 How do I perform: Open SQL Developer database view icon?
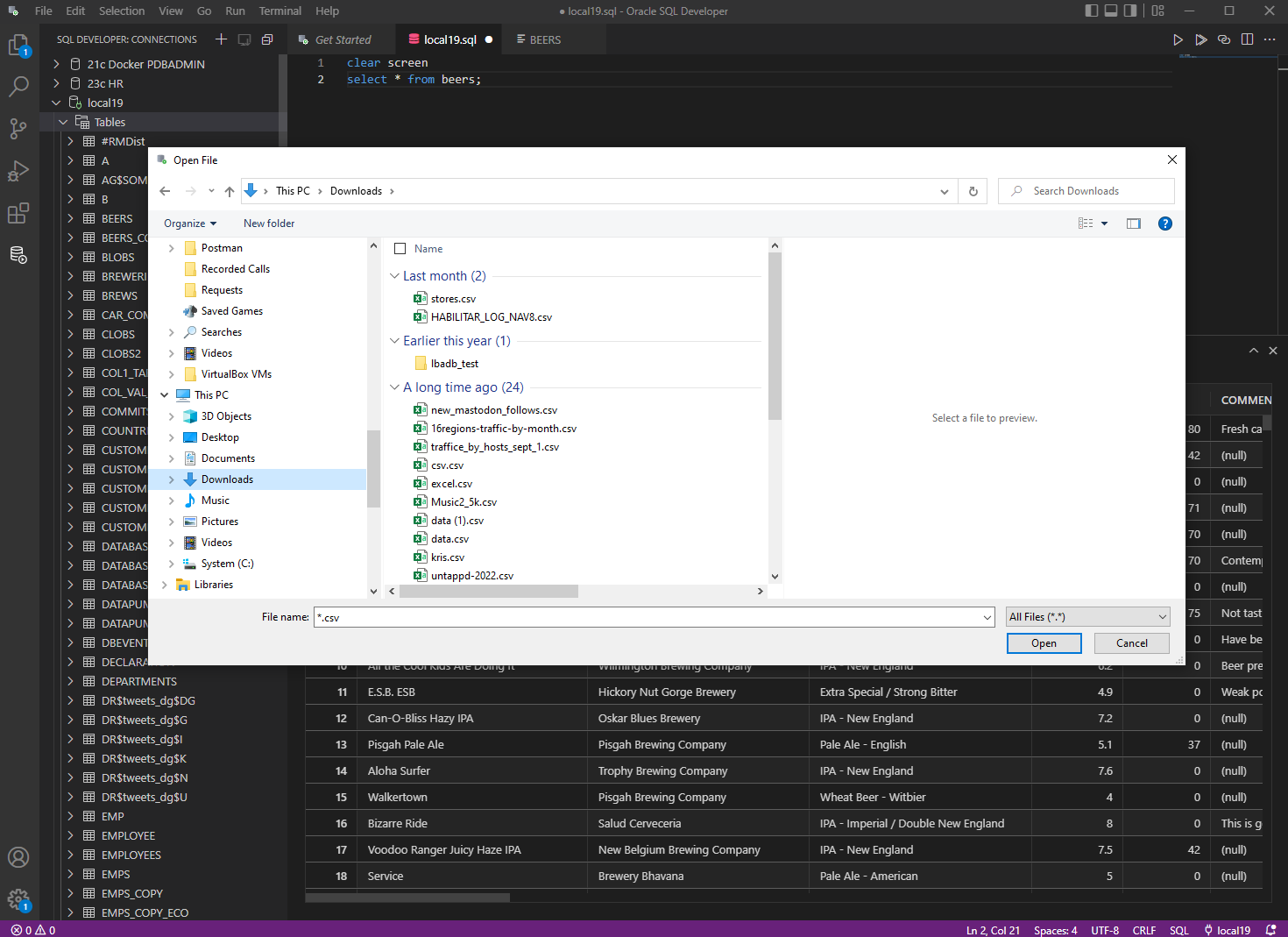pos(18,255)
